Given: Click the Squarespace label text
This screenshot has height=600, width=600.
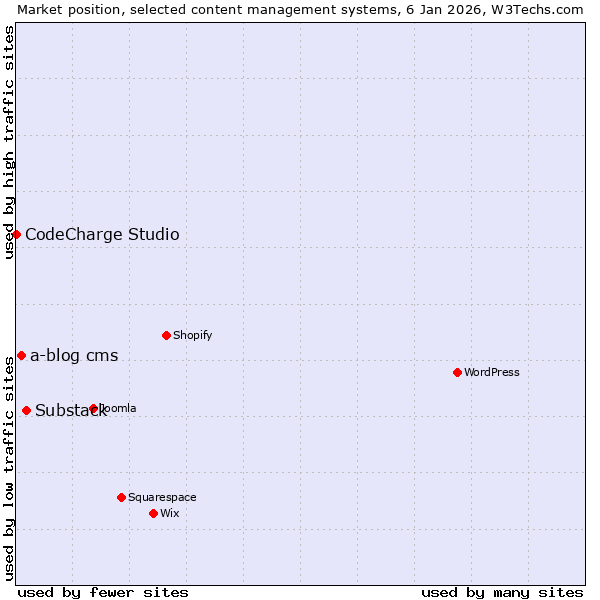Looking at the screenshot, I should click(162, 497).
